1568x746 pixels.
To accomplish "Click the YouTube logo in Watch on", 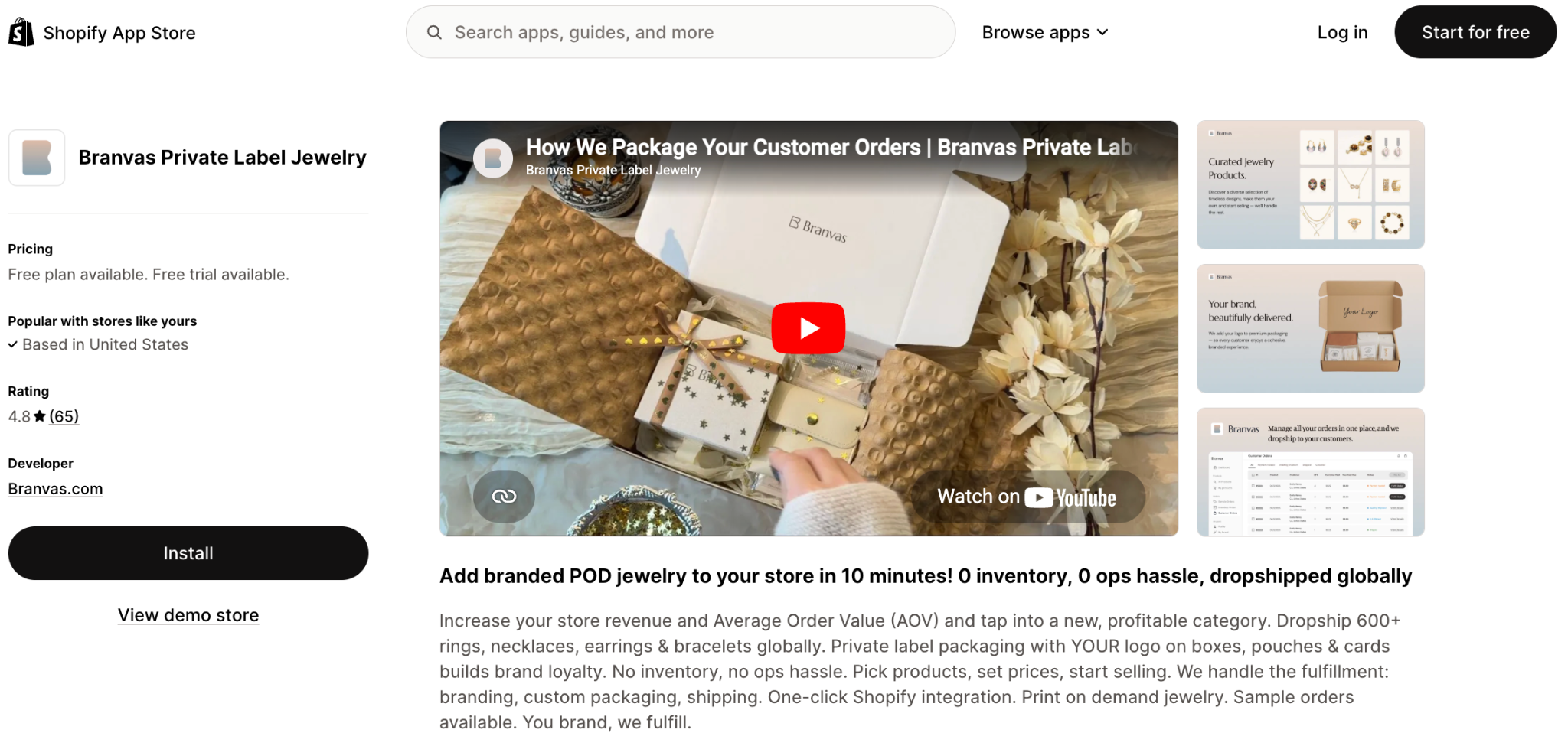I will [1070, 498].
